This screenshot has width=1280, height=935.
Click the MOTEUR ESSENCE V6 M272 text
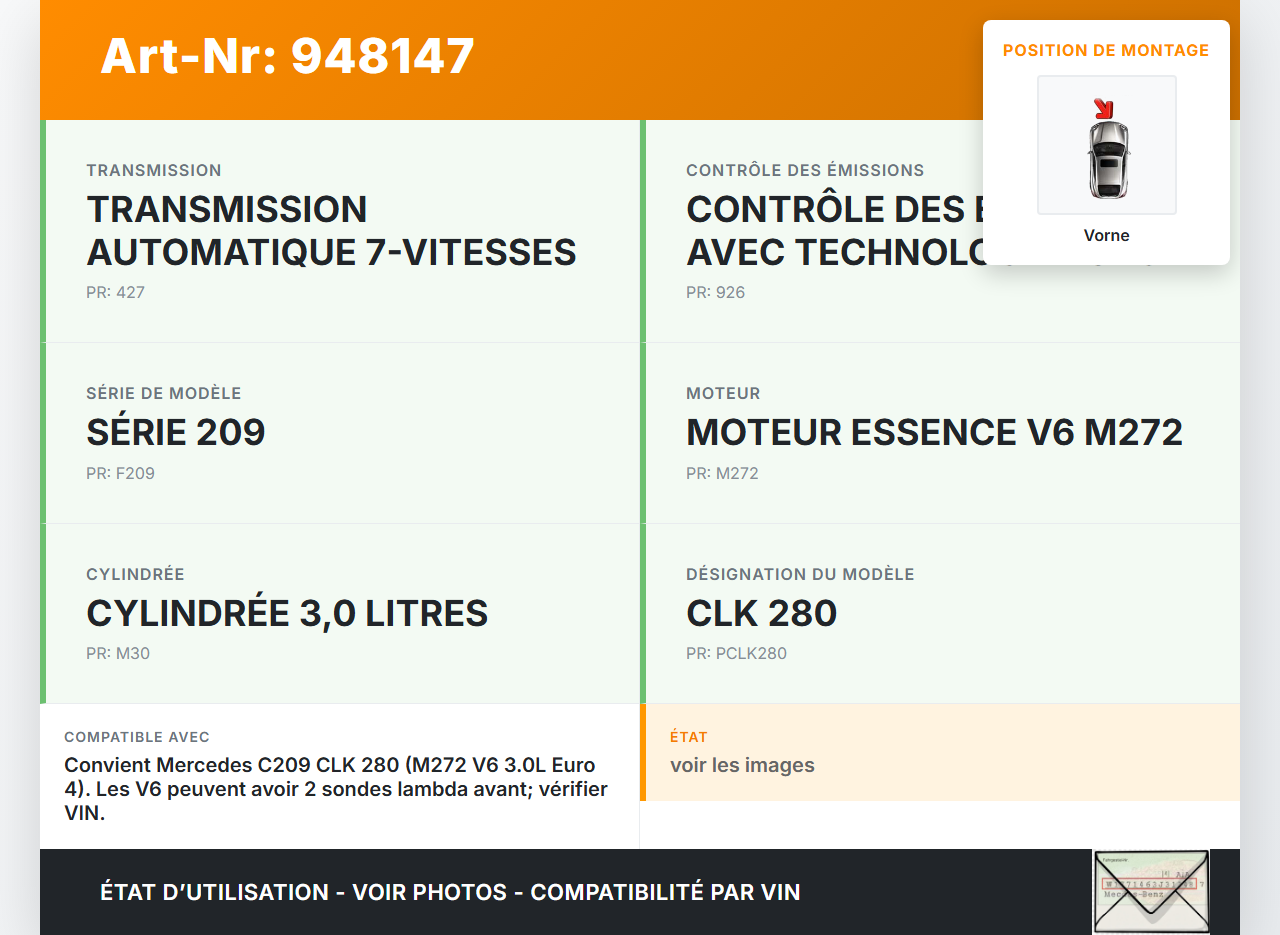934,432
